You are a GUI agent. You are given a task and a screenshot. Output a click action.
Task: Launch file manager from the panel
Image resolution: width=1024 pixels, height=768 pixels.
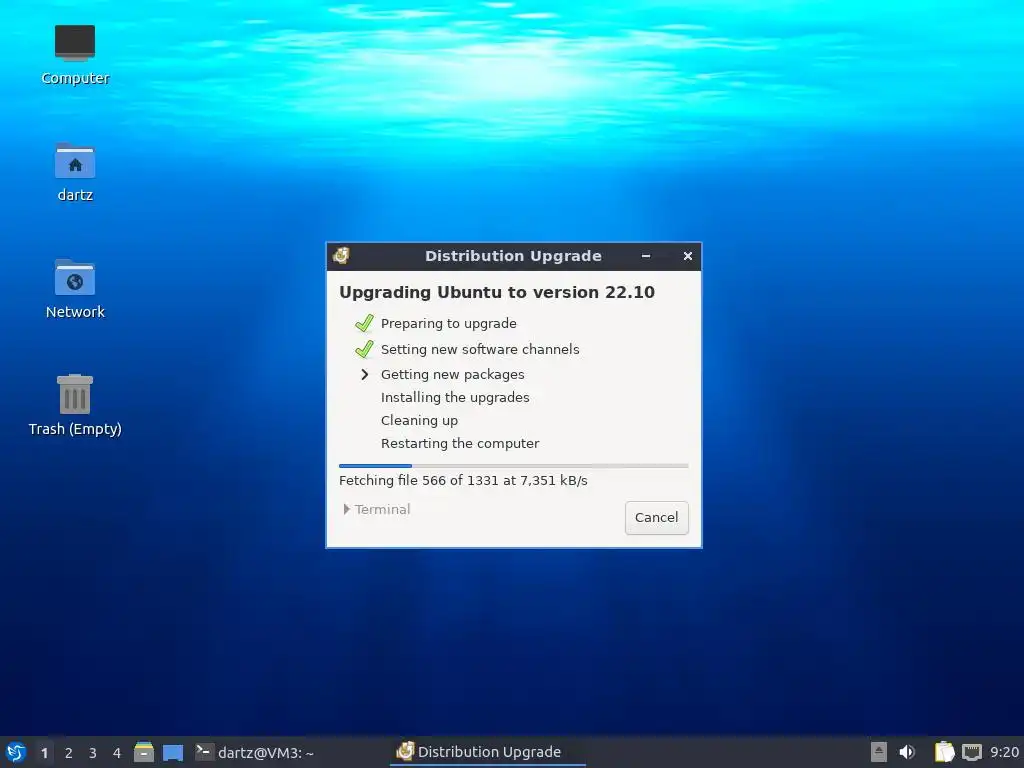coord(144,752)
